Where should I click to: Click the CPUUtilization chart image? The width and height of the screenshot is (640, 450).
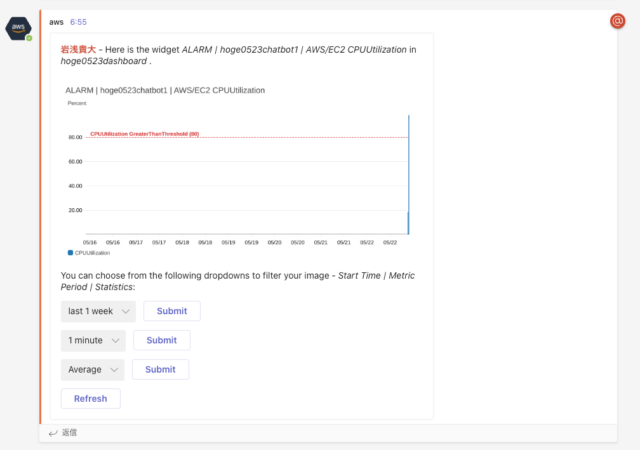pos(239,172)
